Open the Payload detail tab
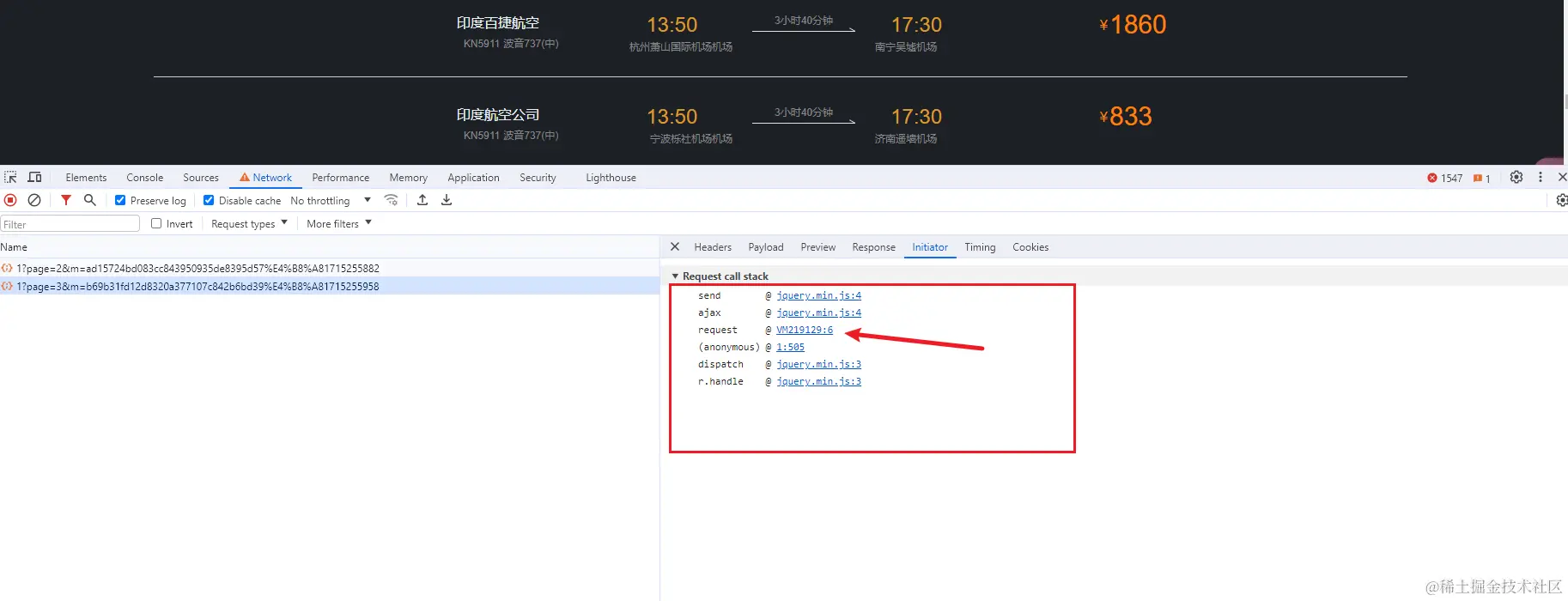 [x=766, y=246]
